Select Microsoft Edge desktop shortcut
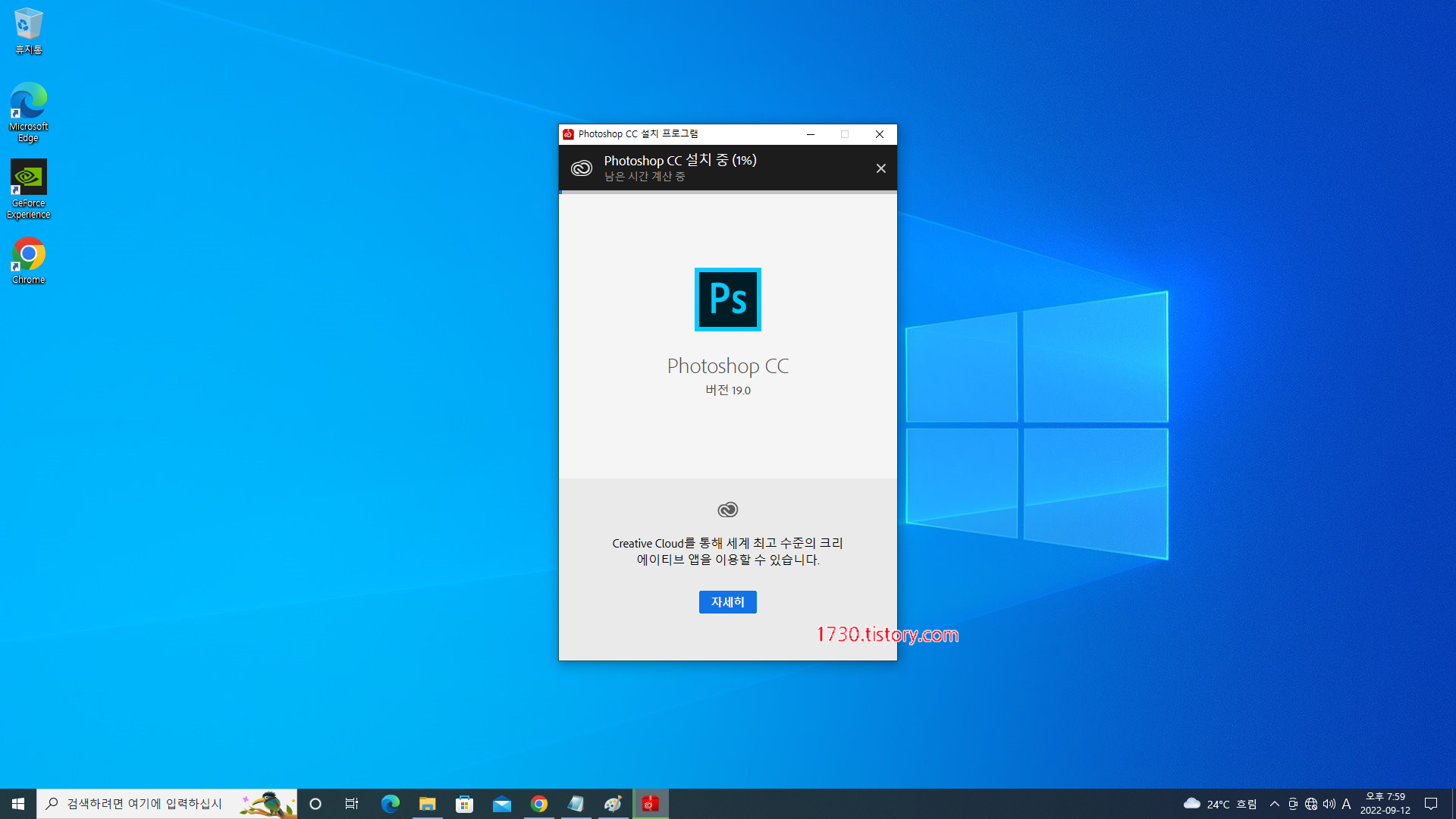 [x=28, y=111]
